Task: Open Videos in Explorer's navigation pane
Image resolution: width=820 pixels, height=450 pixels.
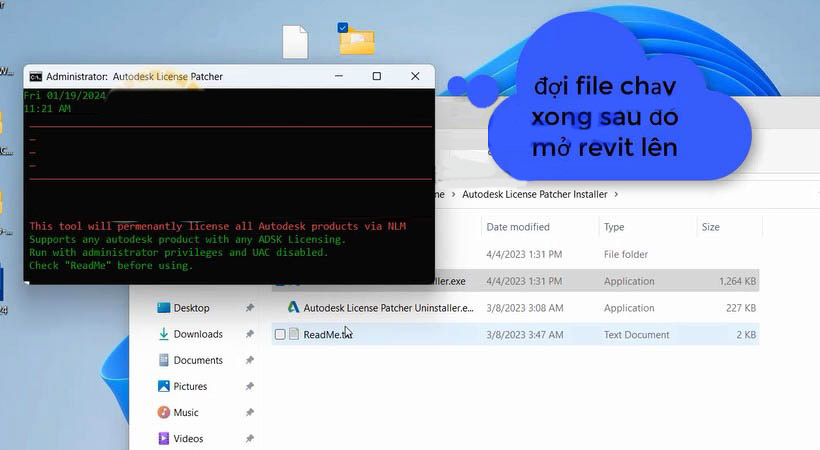Action: (188, 438)
